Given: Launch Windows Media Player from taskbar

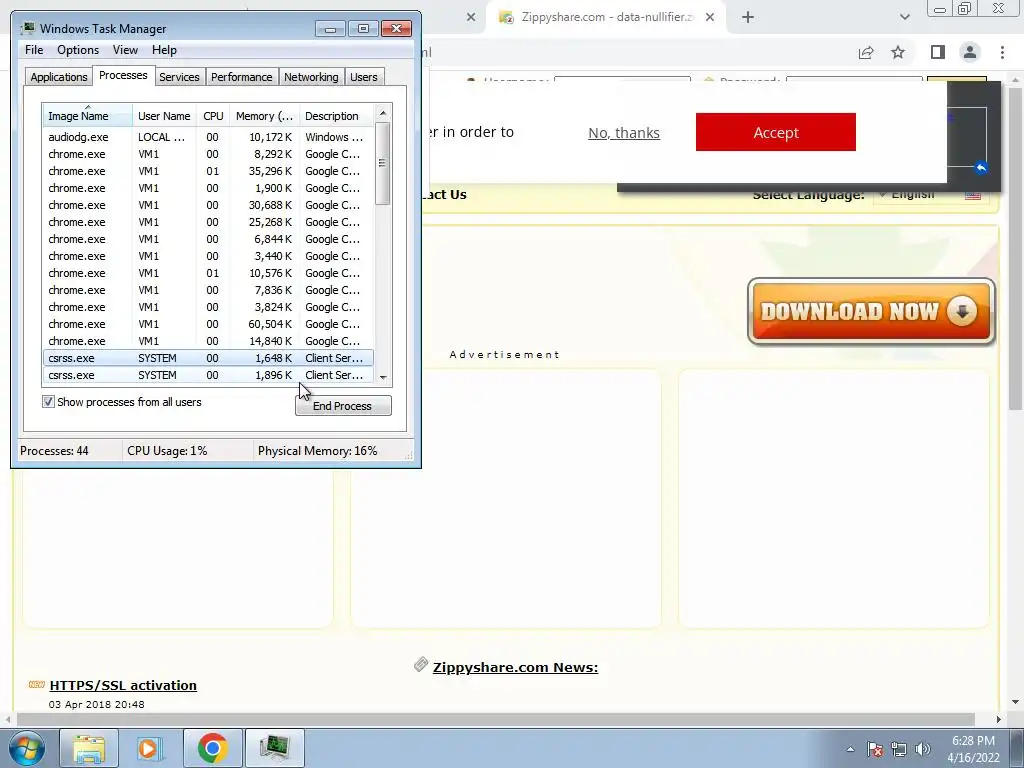Looking at the screenshot, I should click(150, 748).
